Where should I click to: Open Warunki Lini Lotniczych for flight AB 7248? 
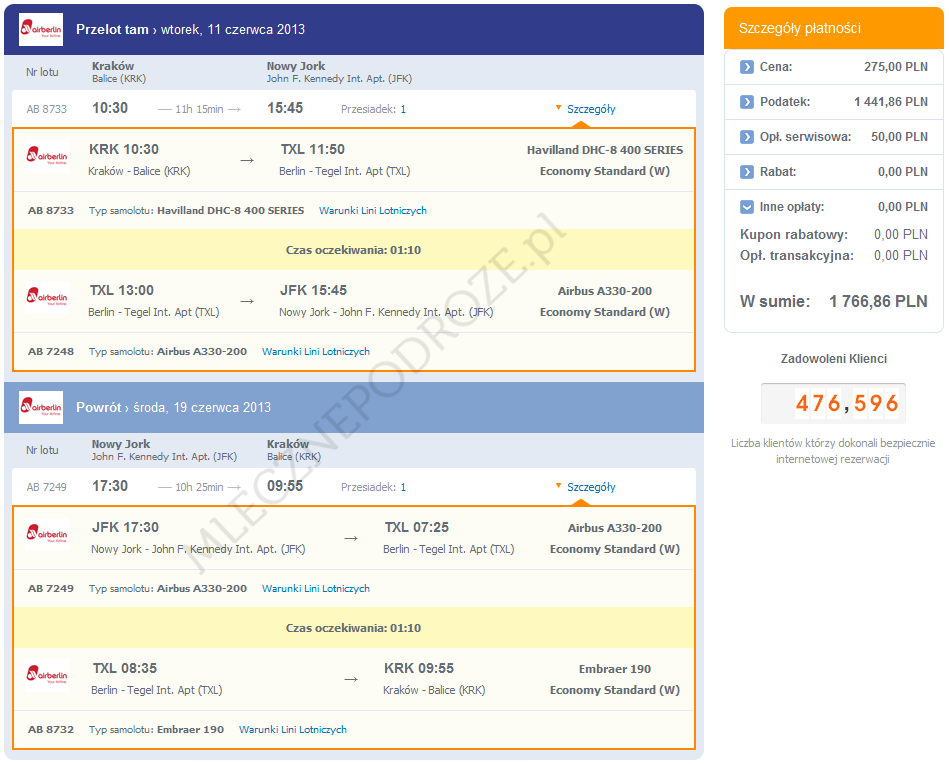pyautogui.click(x=316, y=352)
